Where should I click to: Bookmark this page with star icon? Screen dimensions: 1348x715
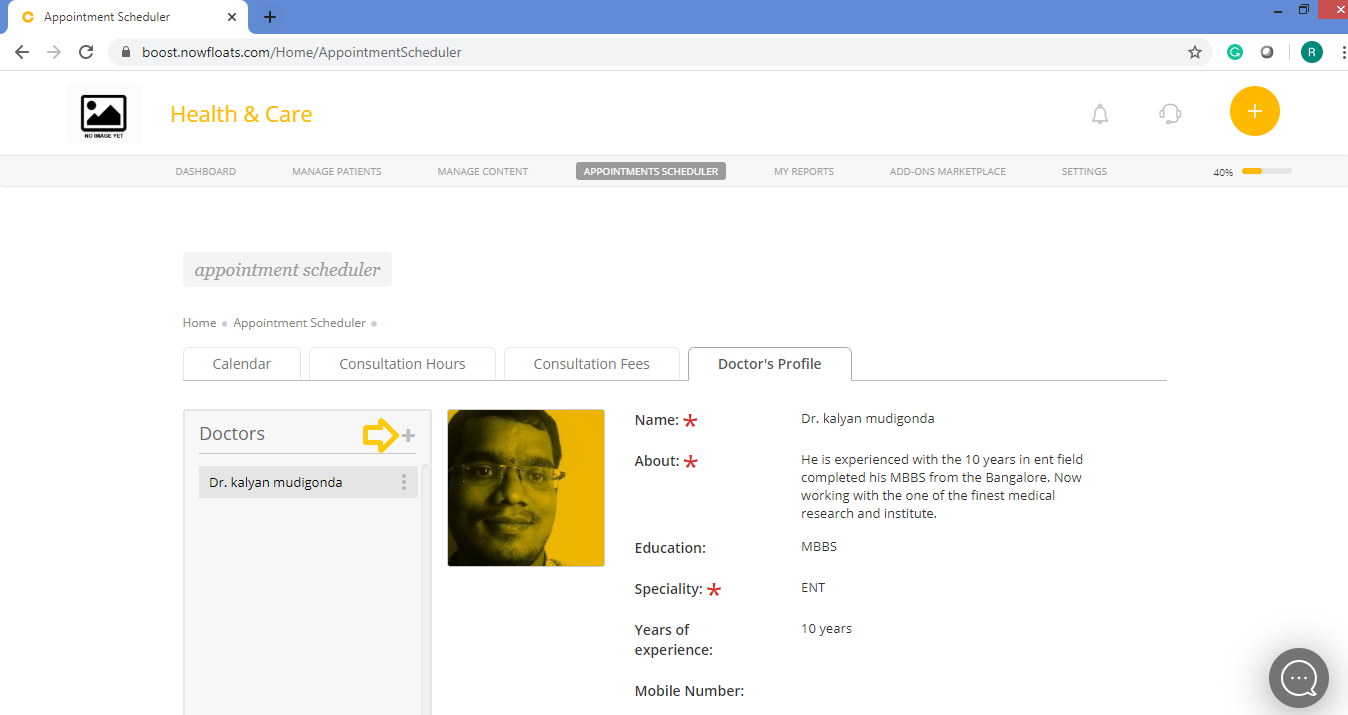pos(1195,52)
